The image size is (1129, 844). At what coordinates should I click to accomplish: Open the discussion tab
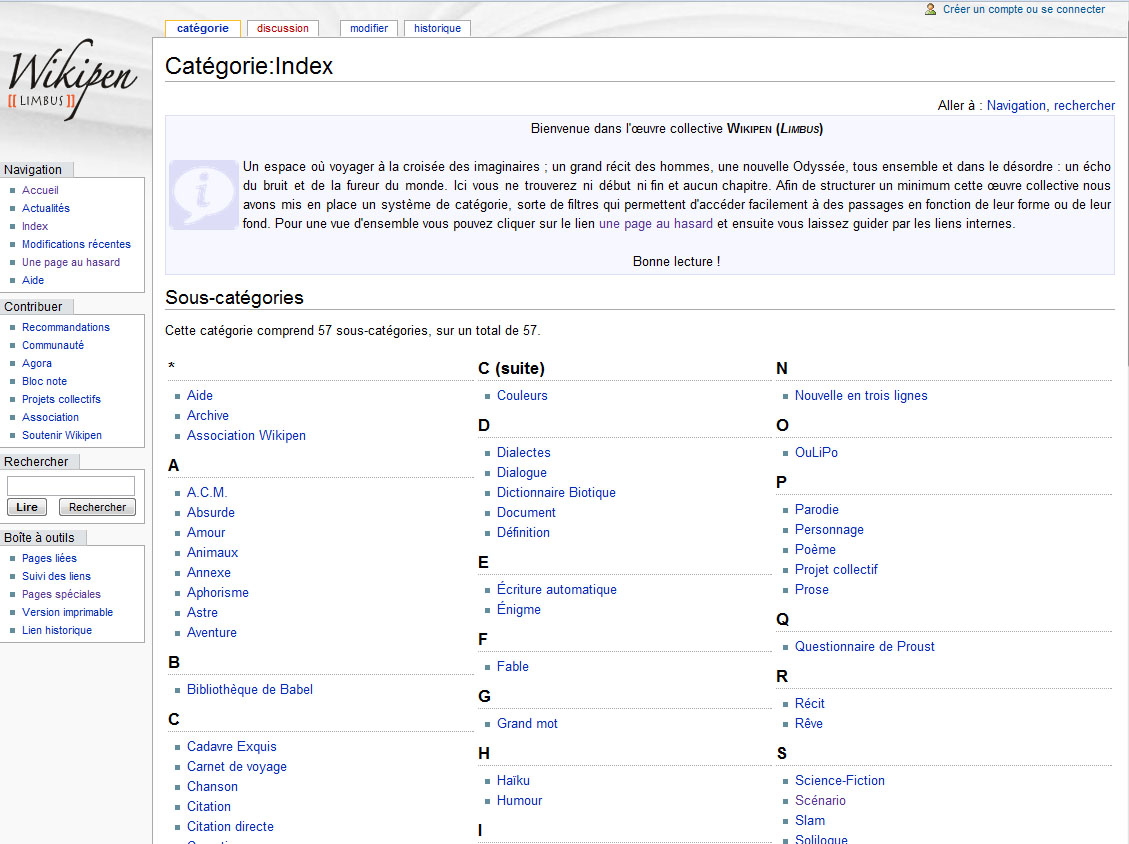click(x=282, y=28)
